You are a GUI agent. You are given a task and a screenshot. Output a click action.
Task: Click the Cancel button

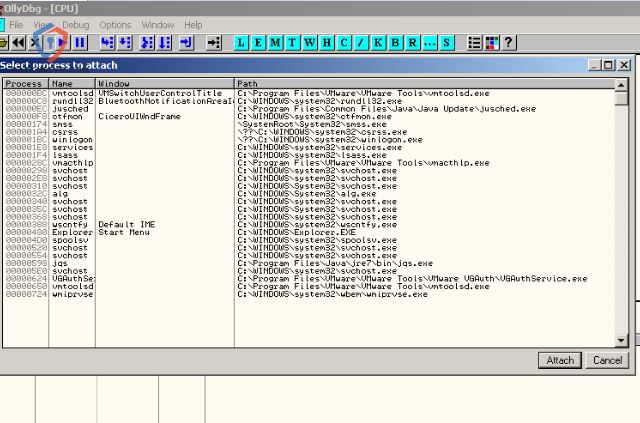(607, 360)
